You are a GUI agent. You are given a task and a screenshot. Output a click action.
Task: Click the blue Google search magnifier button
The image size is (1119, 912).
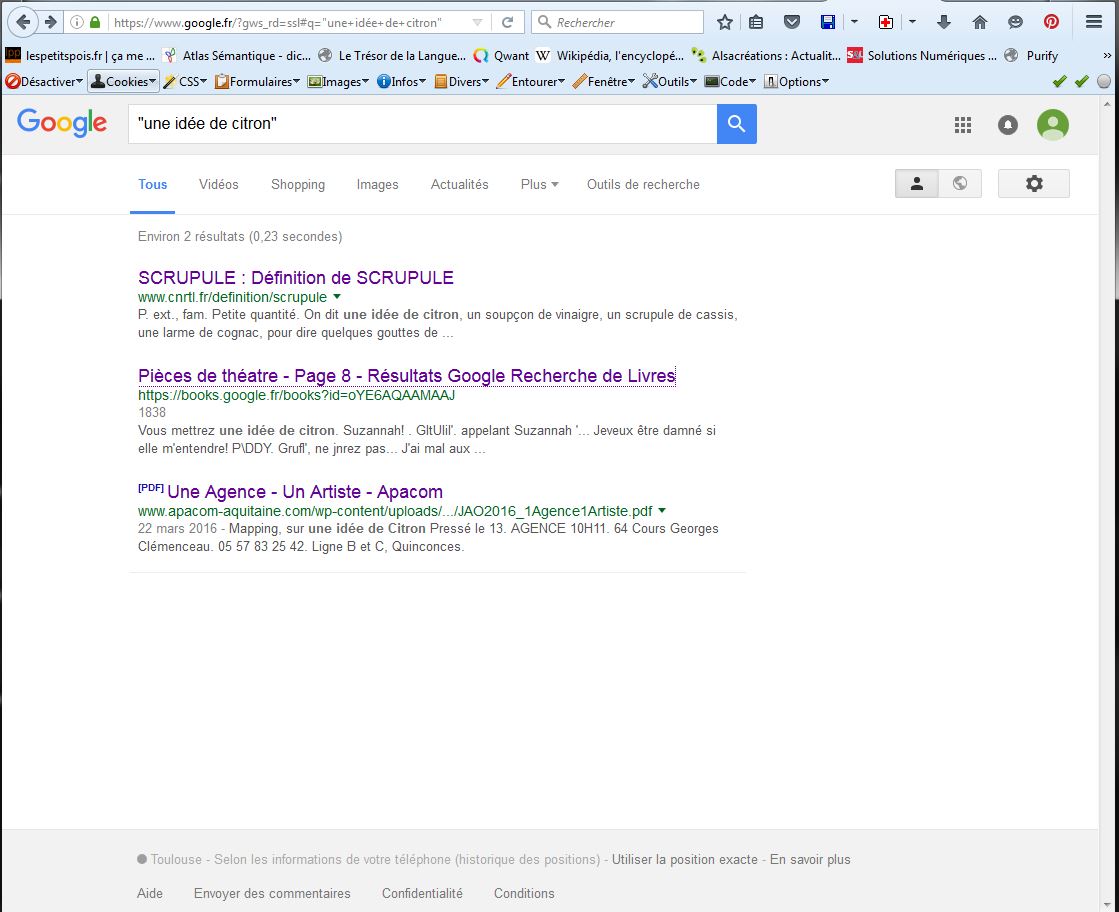pos(736,124)
